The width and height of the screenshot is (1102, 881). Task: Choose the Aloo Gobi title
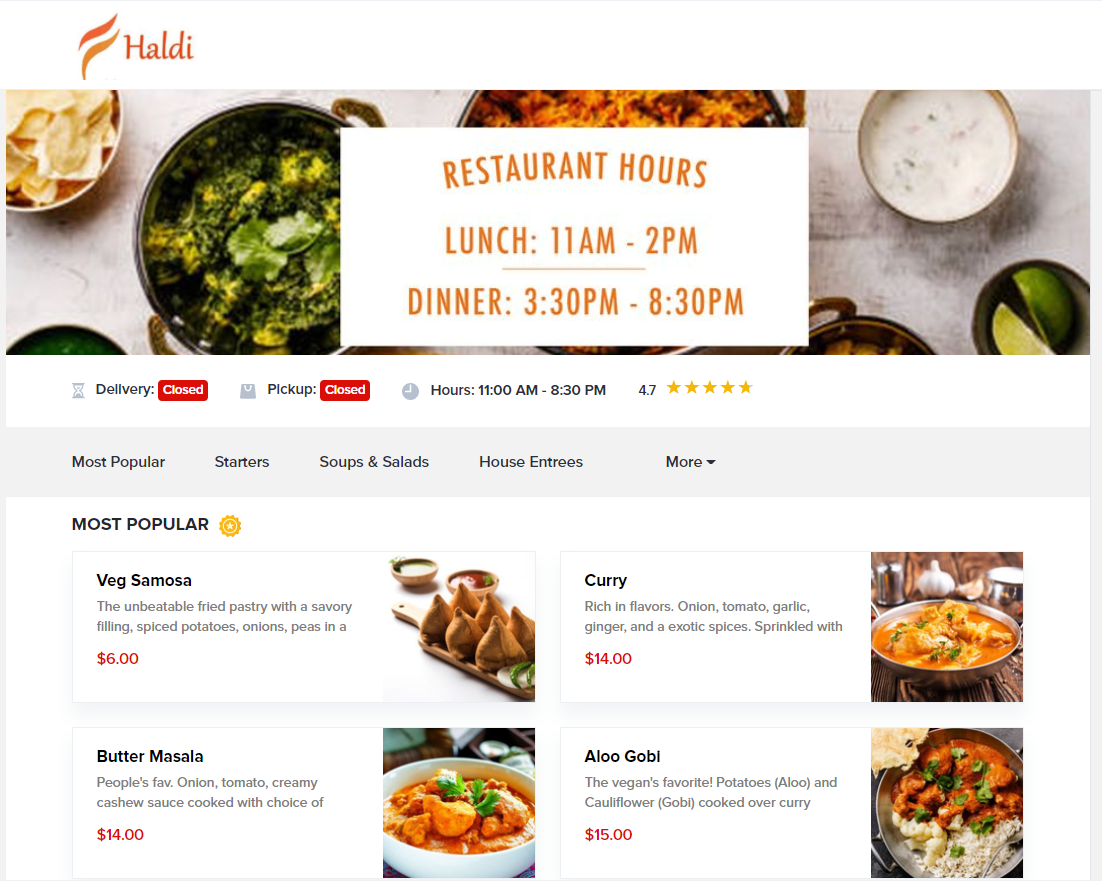tap(622, 756)
